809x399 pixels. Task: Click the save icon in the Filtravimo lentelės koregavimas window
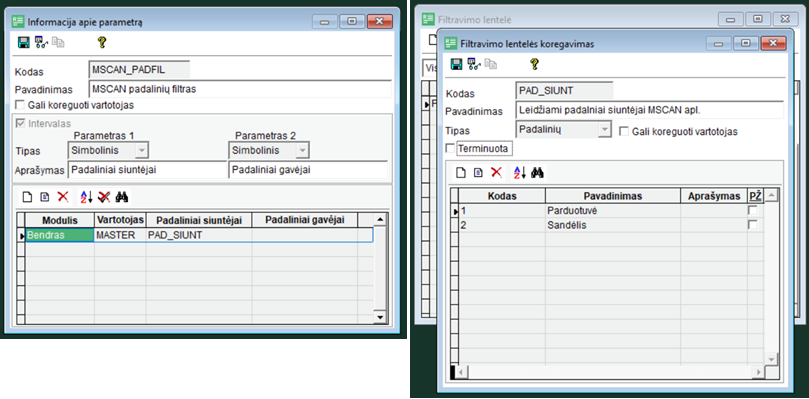point(457,64)
